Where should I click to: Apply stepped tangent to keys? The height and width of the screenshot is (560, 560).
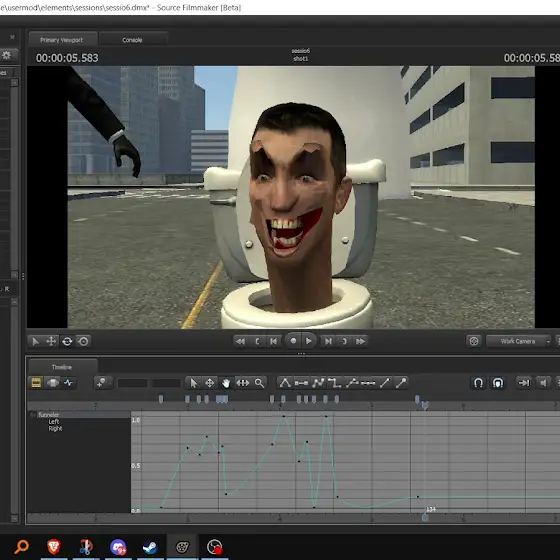pyautogui.click(x=335, y=383)
